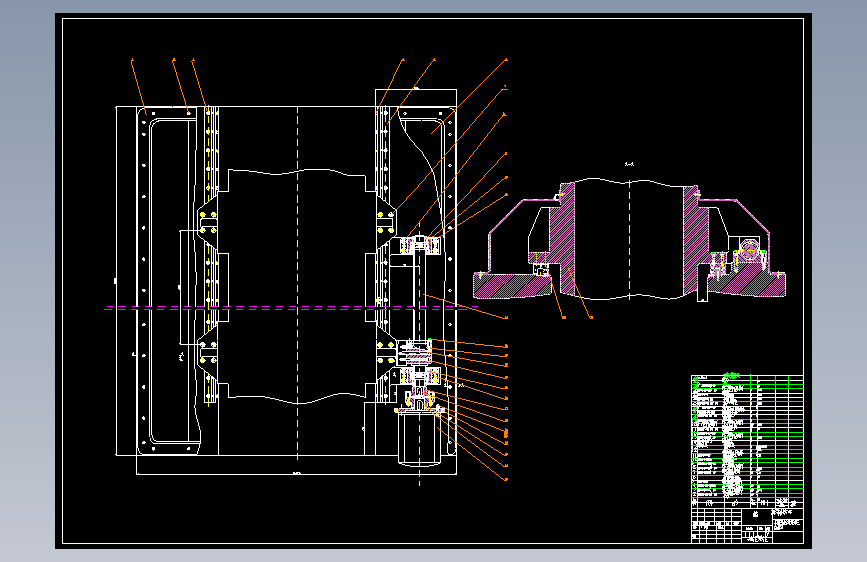Click the green parts list table

click(x=747, y=441)
